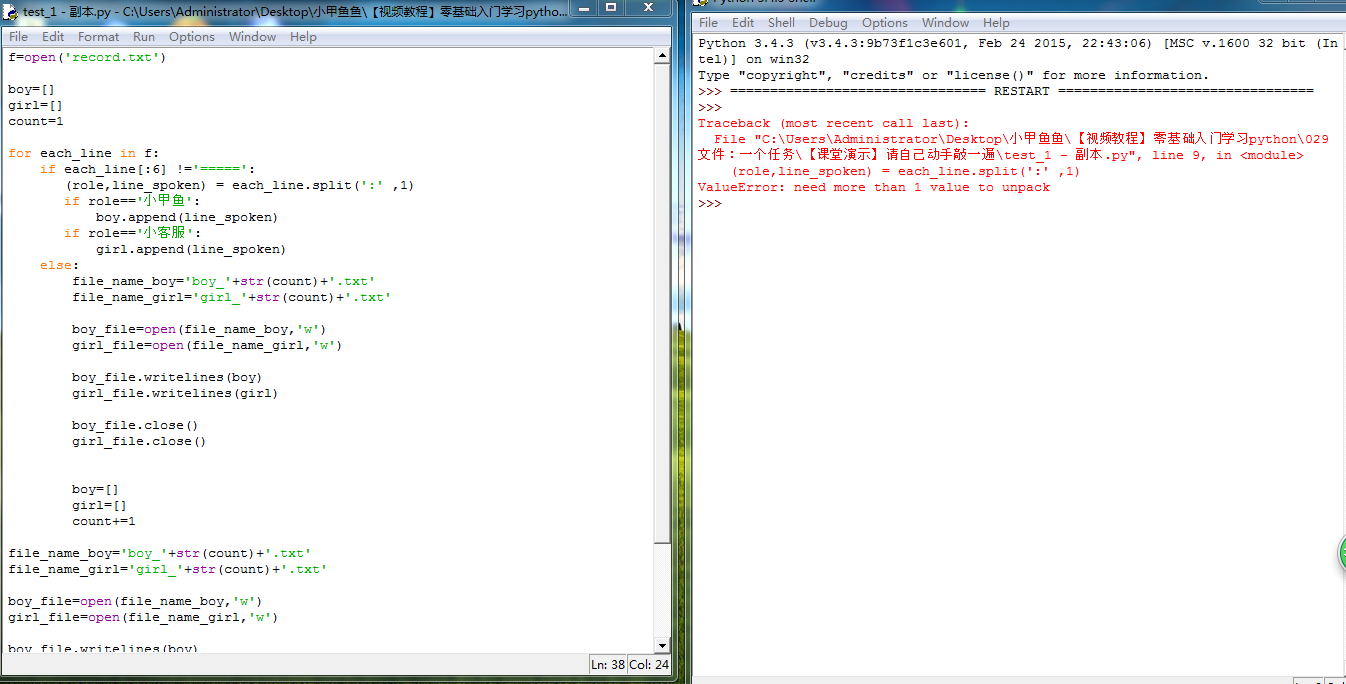The height and width of the screenshot is (684, 1346).
Task: Click the editor window's Python file icon
Action: click(x=11, y=12)
